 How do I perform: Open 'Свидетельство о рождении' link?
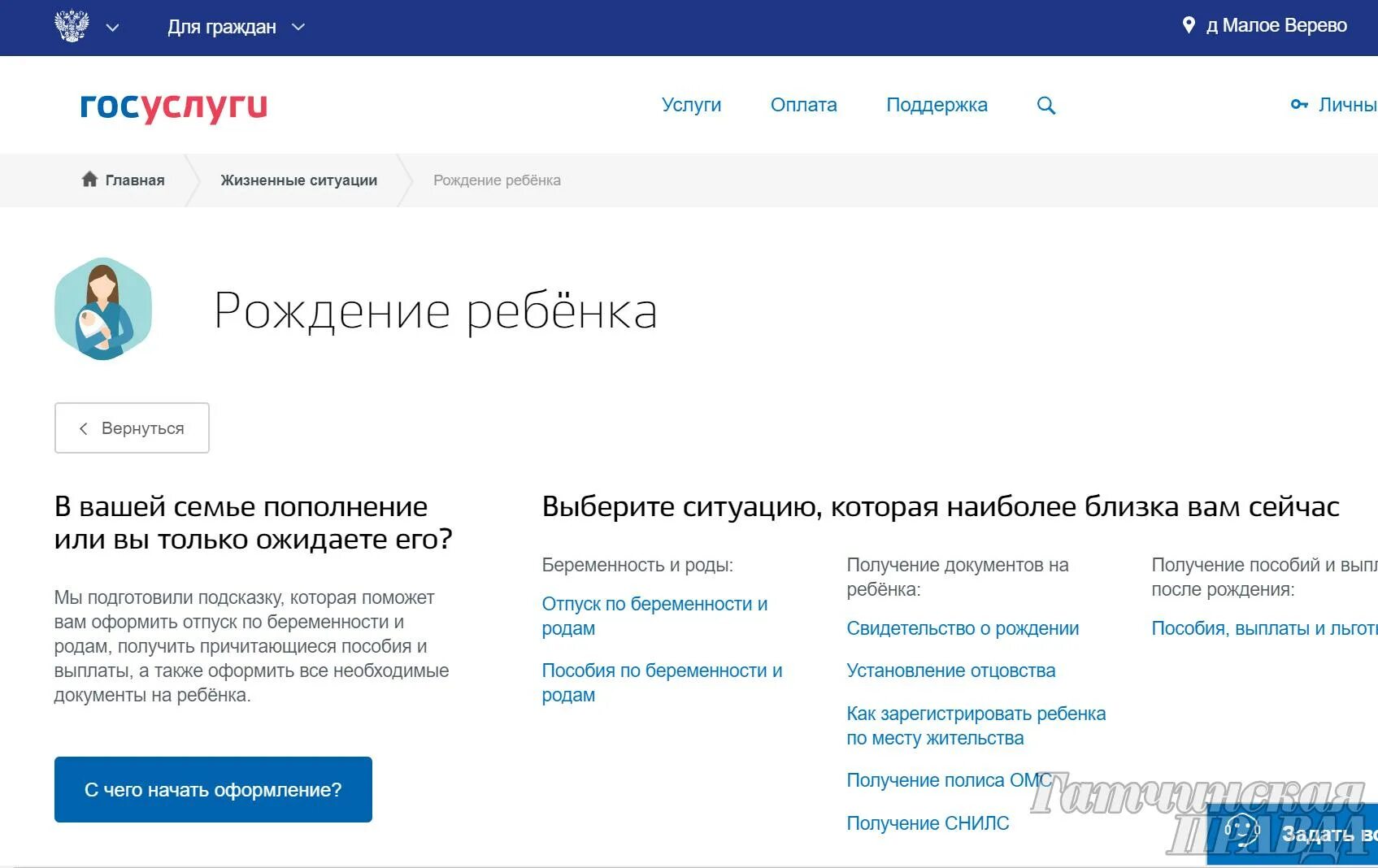[963, 628]
